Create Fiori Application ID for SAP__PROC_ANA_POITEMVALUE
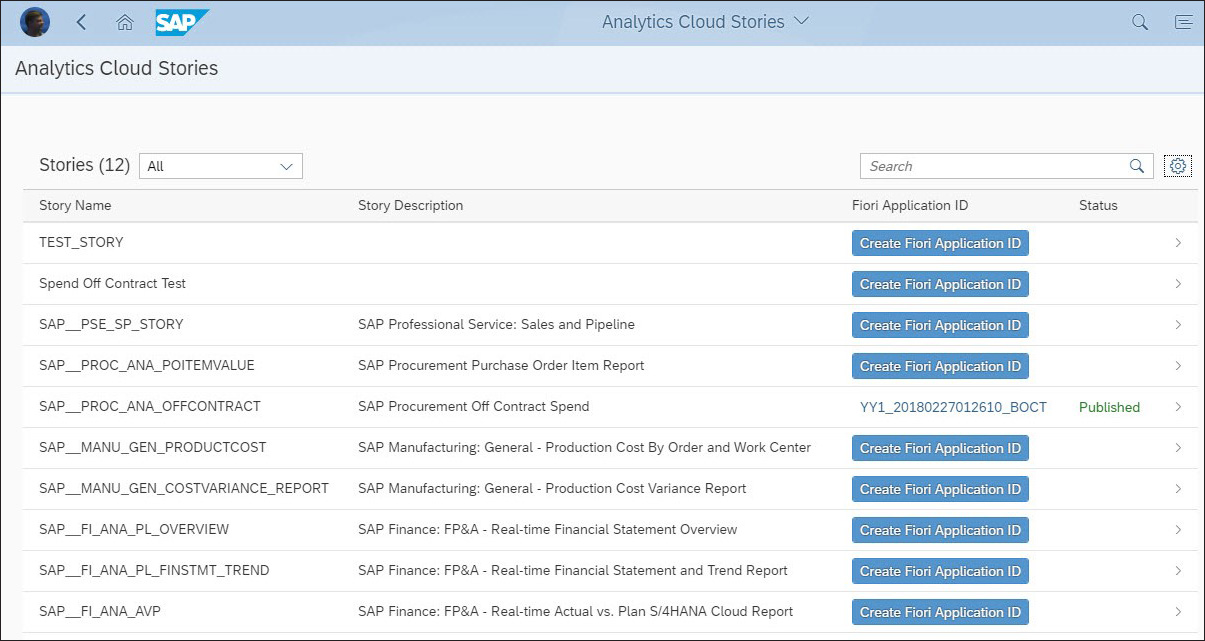 pyautogui.click(x=940, y=366)
